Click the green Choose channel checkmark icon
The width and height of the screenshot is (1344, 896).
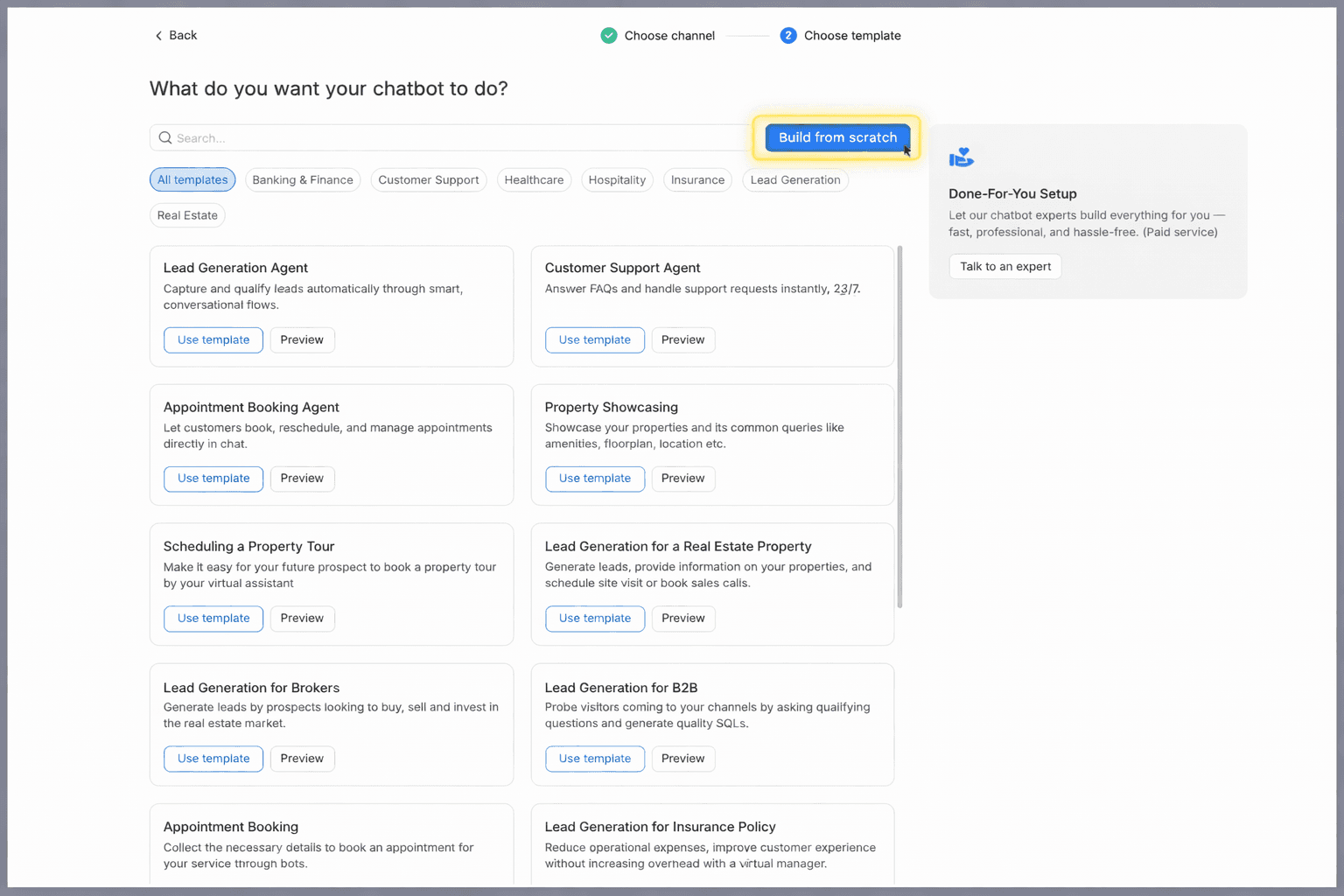[609, 36]
